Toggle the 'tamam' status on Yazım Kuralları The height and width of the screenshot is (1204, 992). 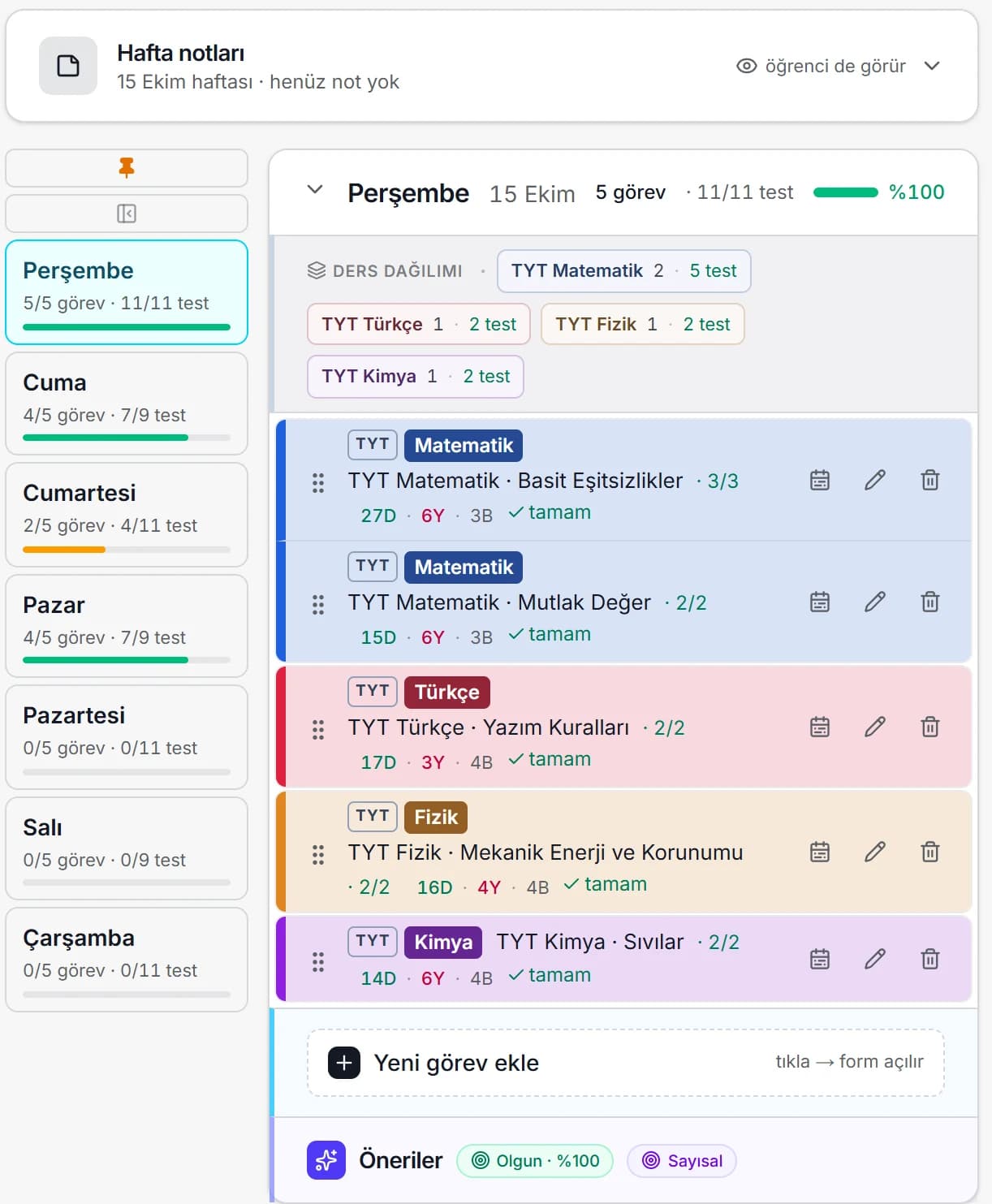pos(550,760)
